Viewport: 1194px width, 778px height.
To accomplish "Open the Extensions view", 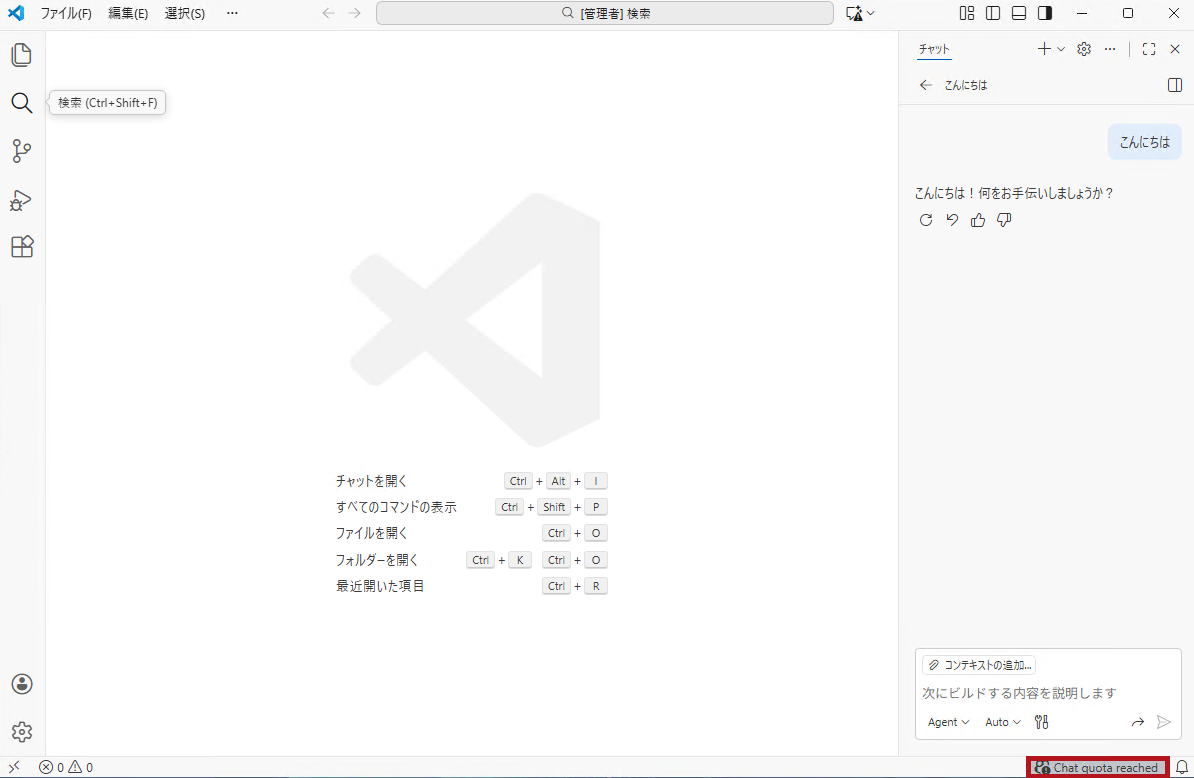I will click(x=22, y=247).
